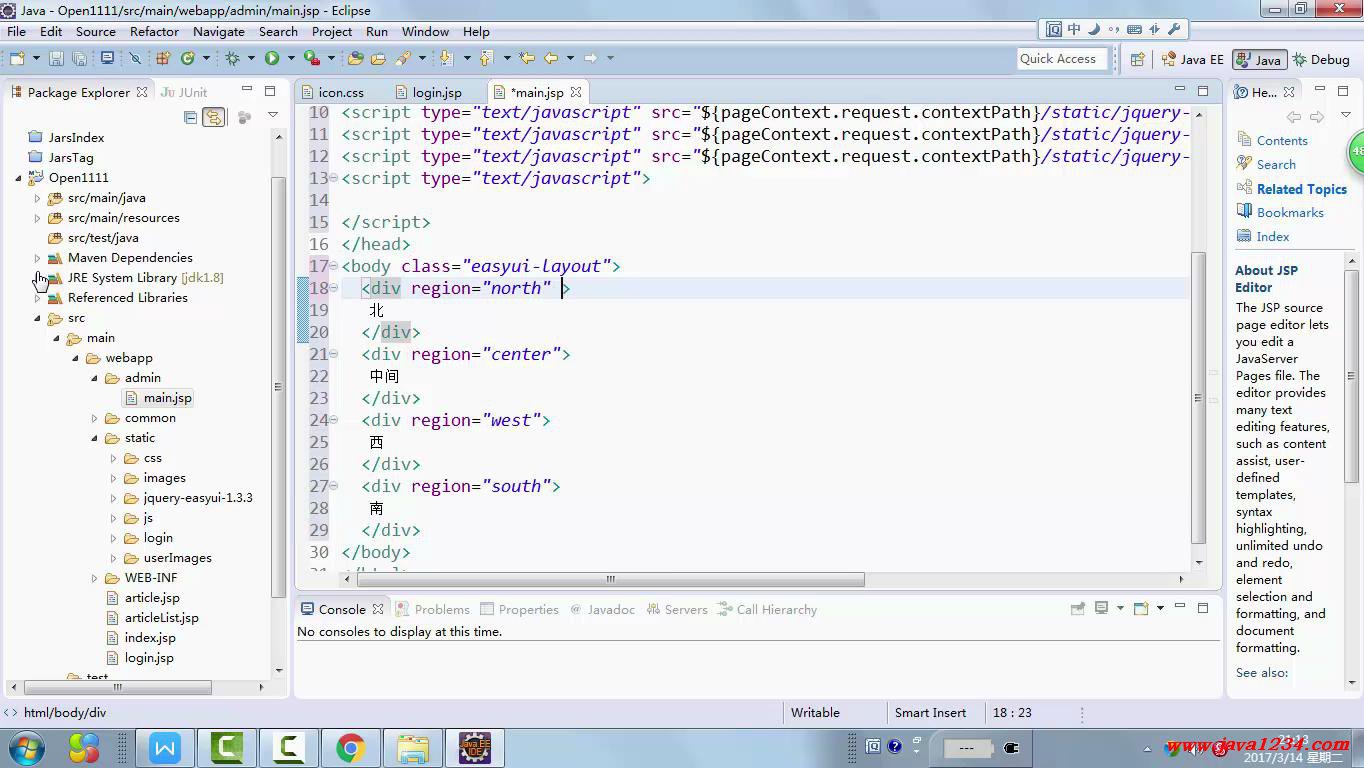The height and width of the screenshot is (768, 1364).
Task: Click the Run Last Tool icon
Action: 311,58
